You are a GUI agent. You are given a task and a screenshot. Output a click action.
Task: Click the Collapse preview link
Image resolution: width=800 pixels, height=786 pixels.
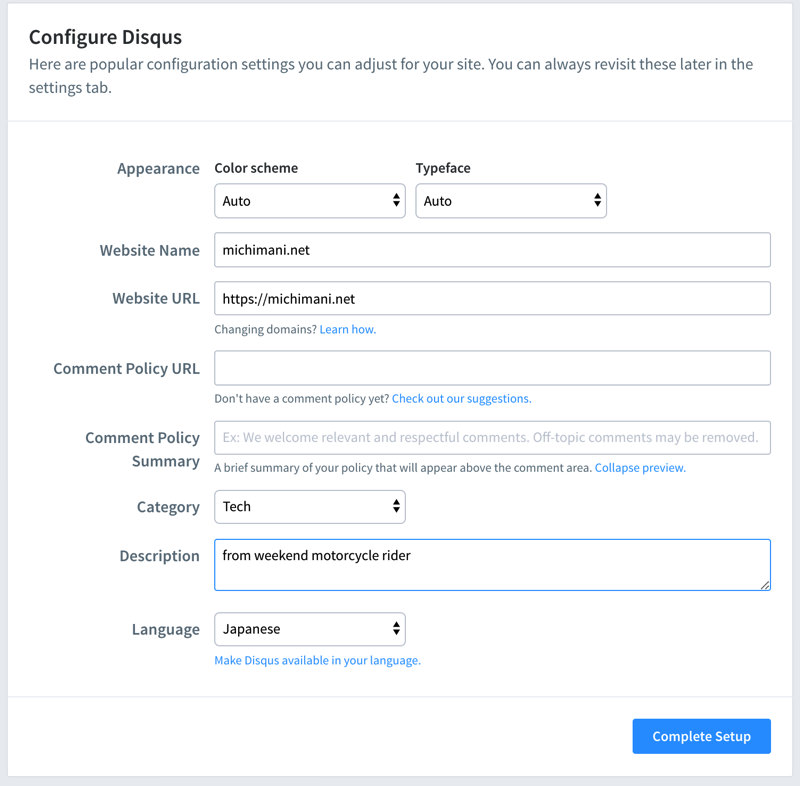tap(639, 467)
